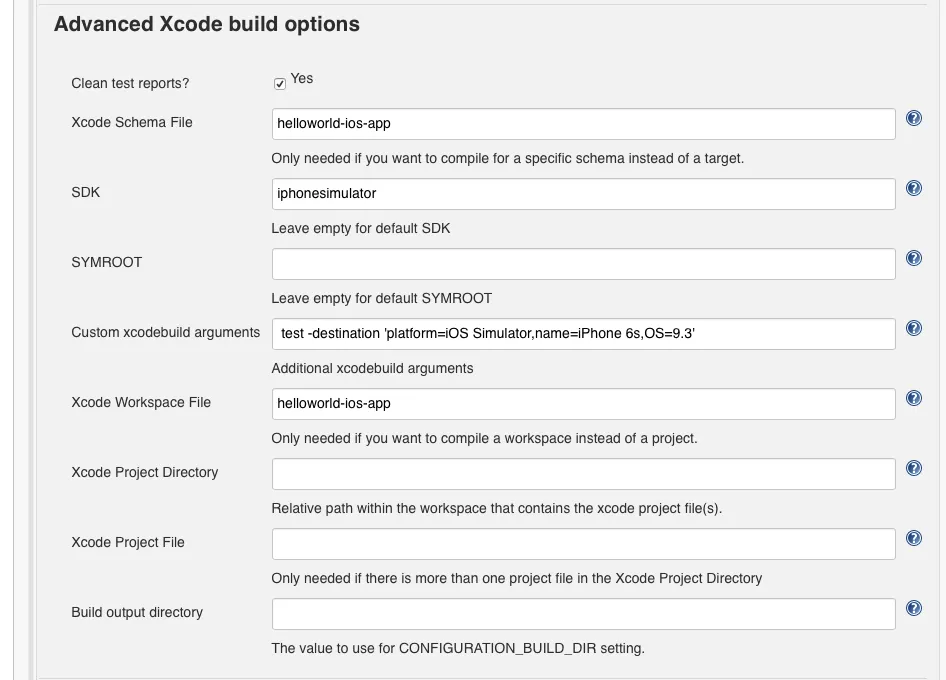Select the Xcode Project File text box

click(583, 544)
